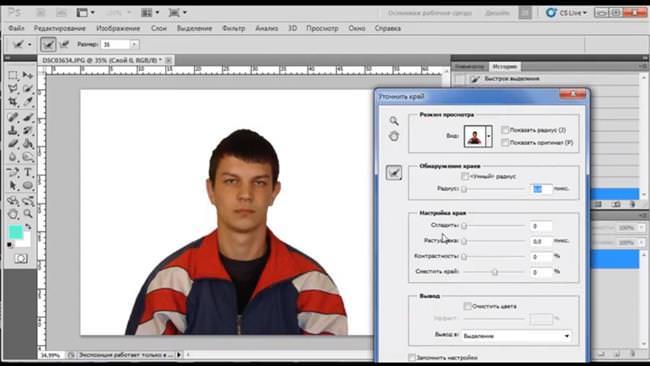This screenshot has width=650, height=366.
Task: Click the 'Радиус' slider handle
Action: click(x=464, y=189)
